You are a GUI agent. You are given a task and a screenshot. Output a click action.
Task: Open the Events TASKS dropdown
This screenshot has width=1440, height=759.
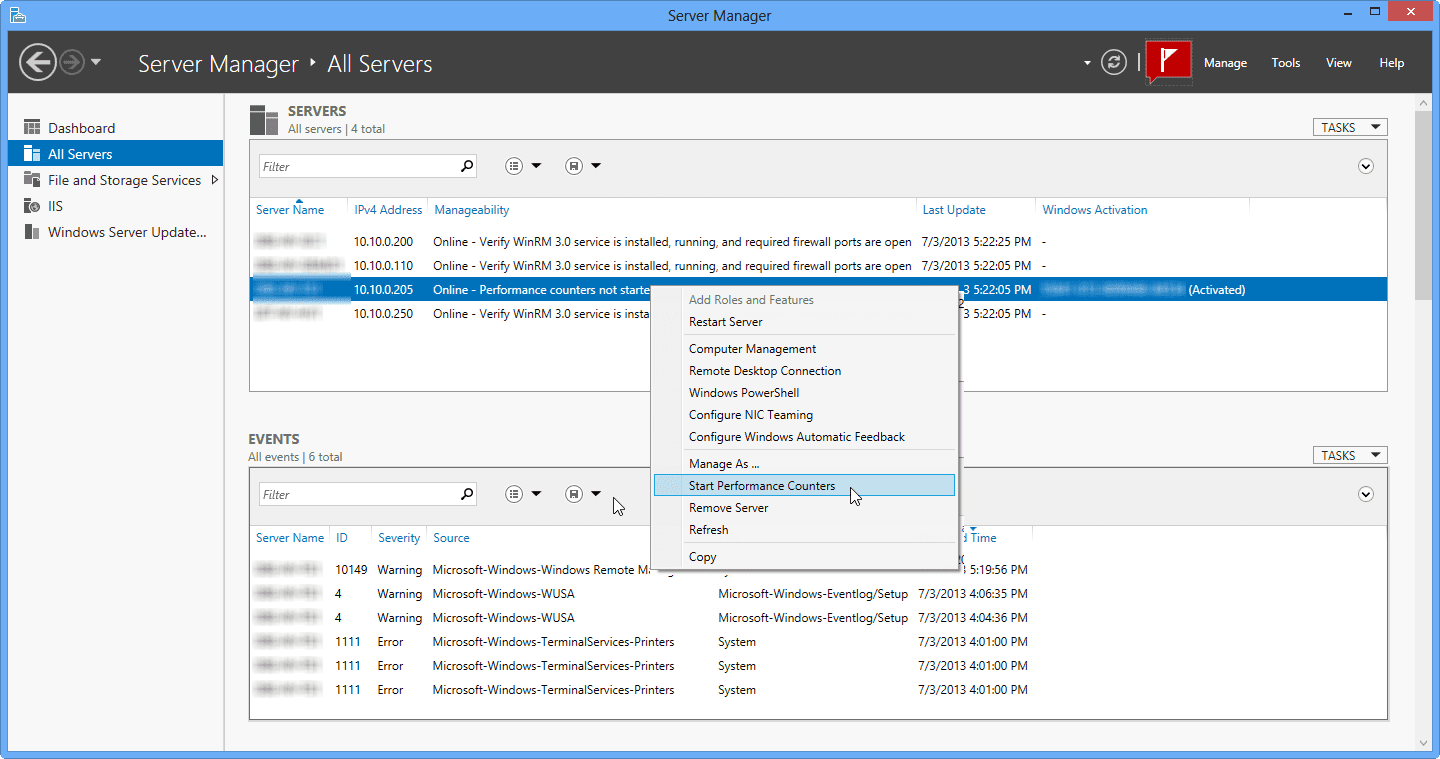pyautogui.click(x=1350, y=455)
